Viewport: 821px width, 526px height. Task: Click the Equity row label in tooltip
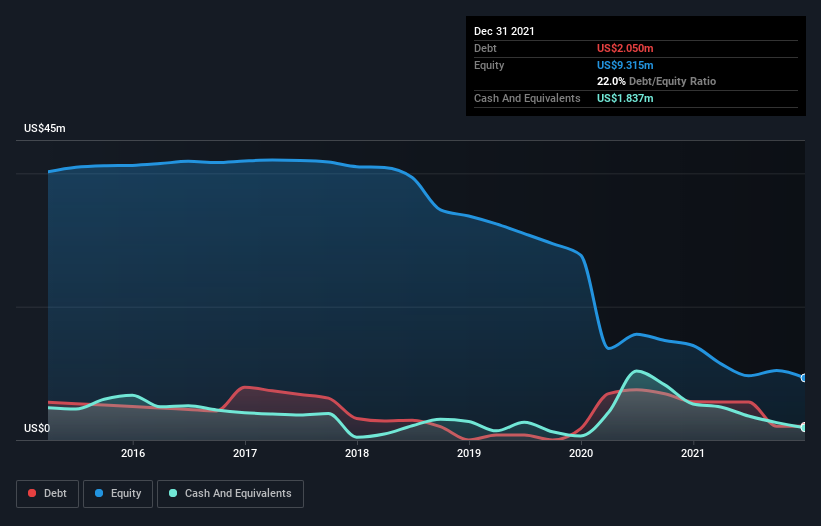(x=489, y=65)
